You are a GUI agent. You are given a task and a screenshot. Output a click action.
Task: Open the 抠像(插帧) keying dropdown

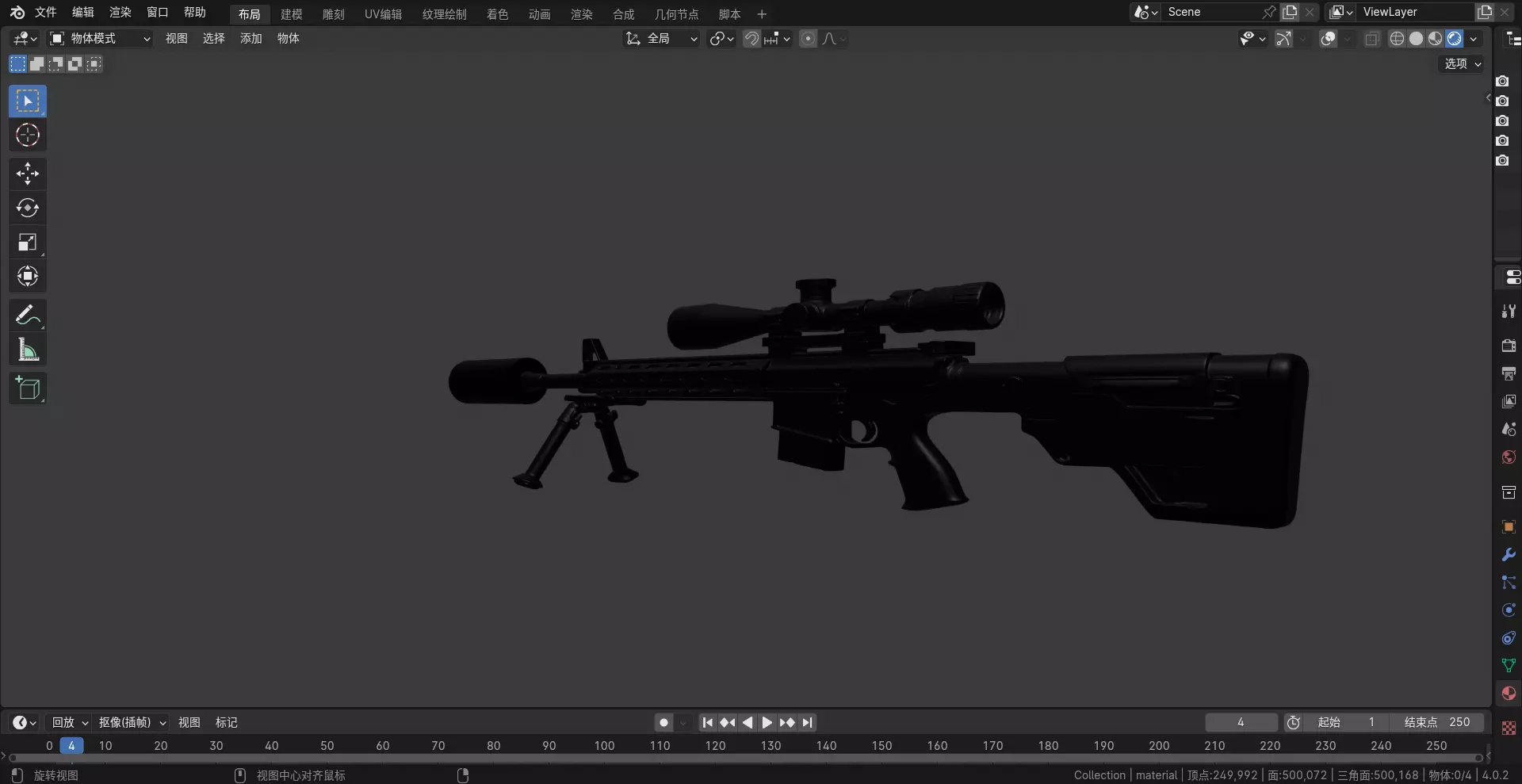[x=132, y=722]
